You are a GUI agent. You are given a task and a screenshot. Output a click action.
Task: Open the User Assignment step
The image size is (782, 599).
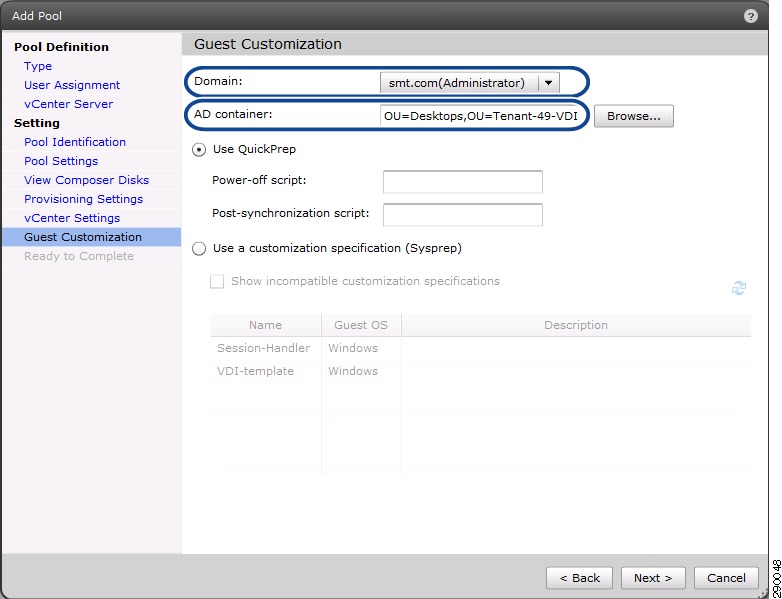point(72,85)
